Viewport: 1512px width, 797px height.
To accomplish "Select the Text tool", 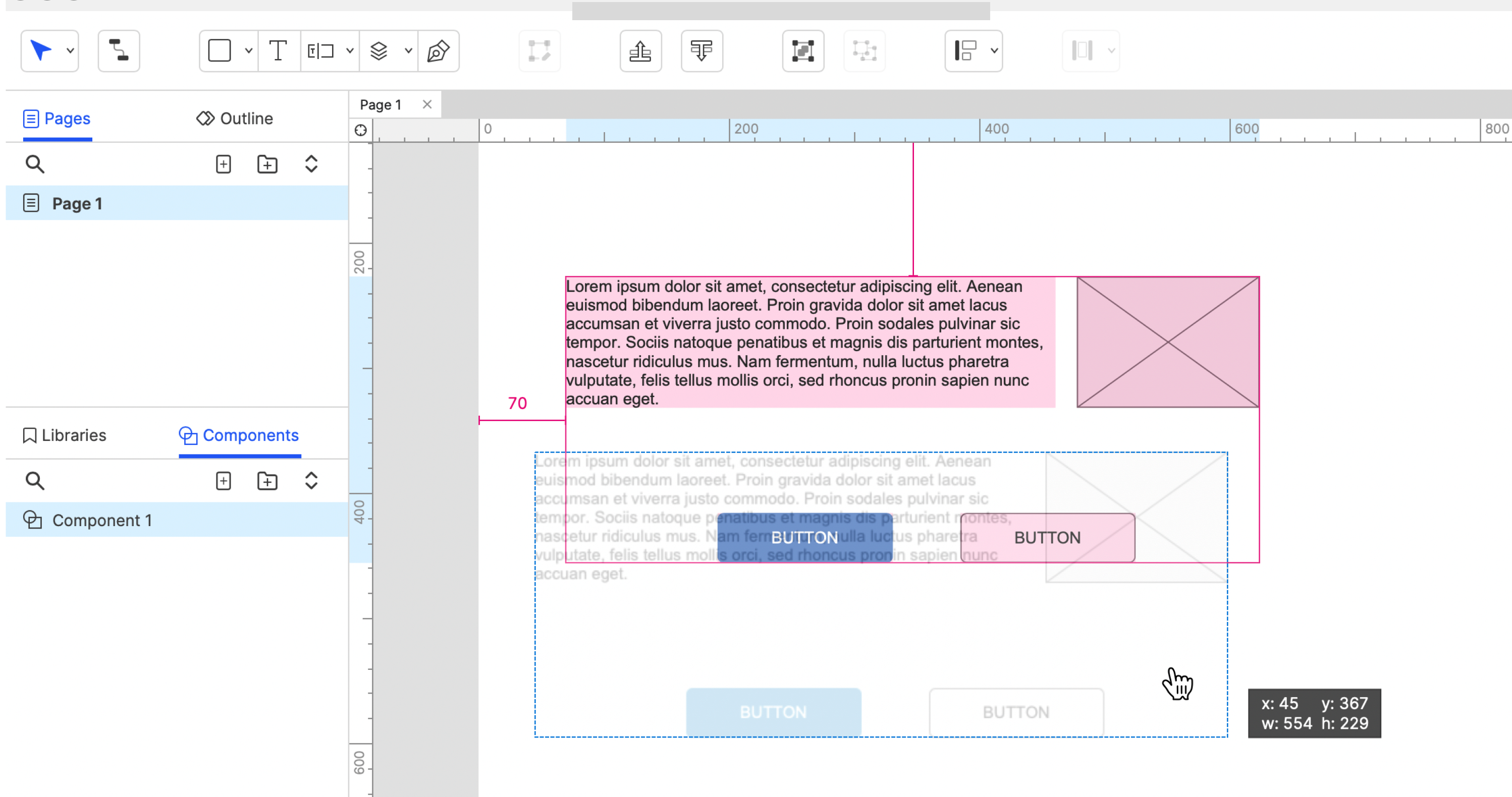I will click(278, 50).
